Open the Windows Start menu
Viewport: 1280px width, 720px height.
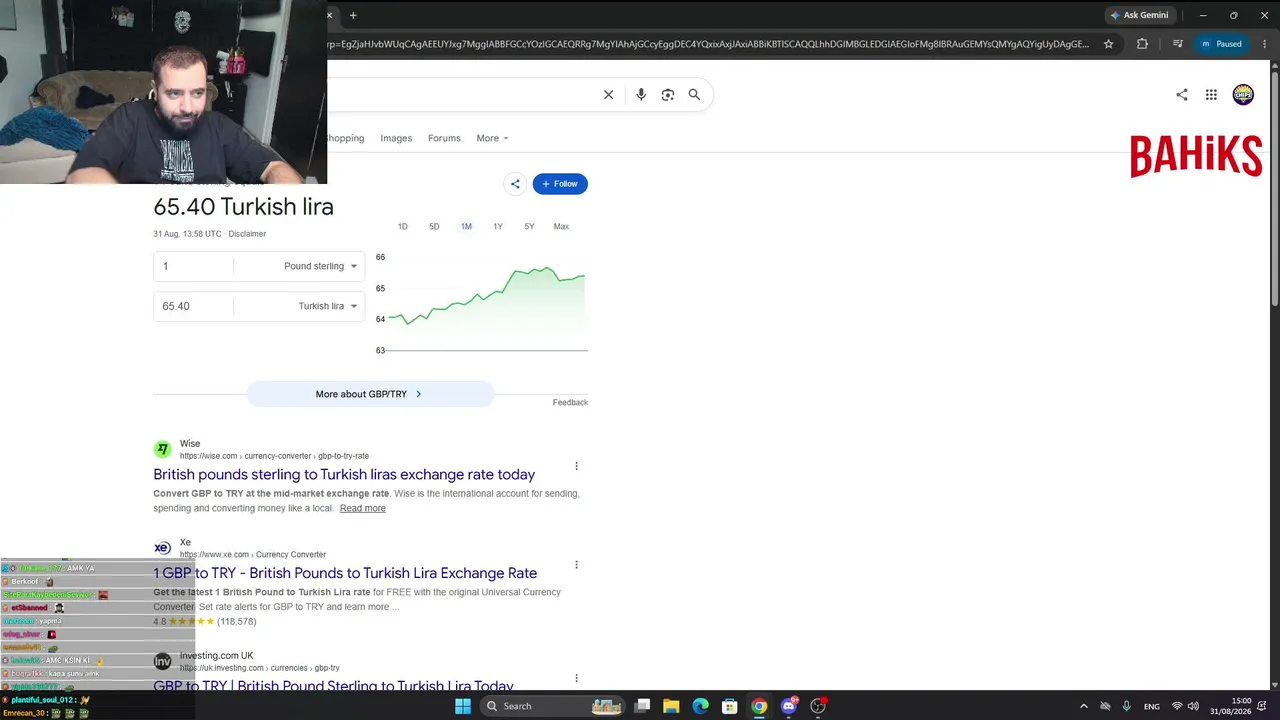coord(463,706)
